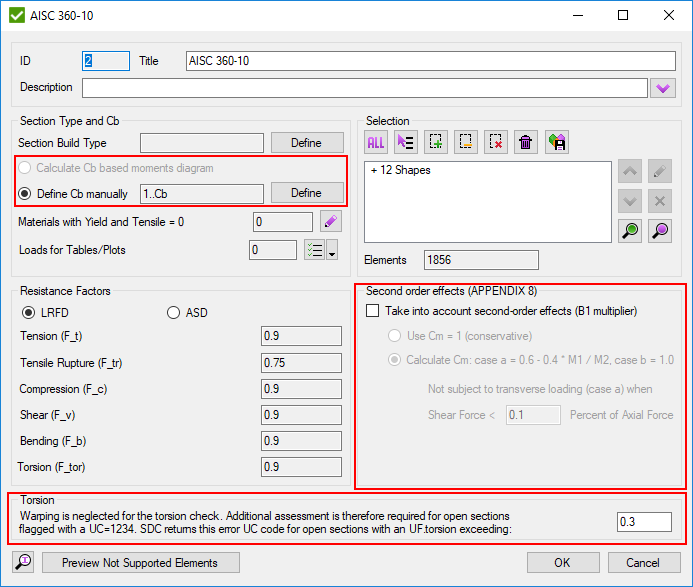Open the Loads list dropdown arrow
The height and width of the screenshot is (587, 693).
coord(332,250)
